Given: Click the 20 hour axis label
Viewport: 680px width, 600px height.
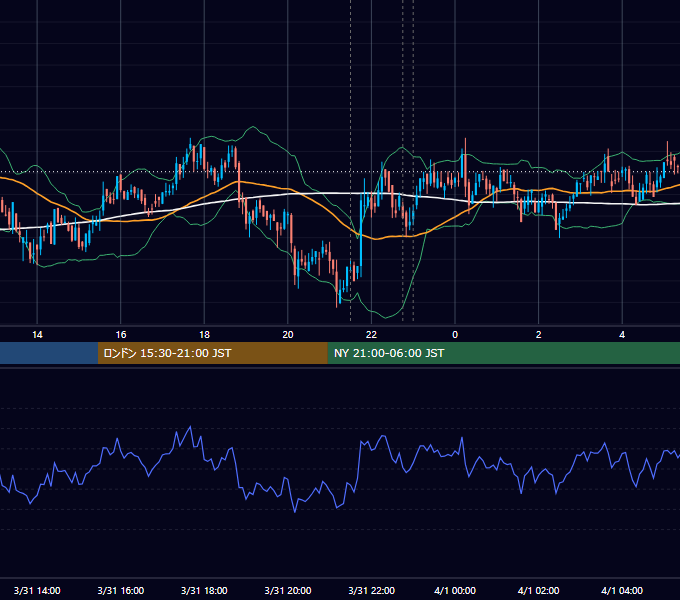Looking at the screenshot, I should coord(288,335).
